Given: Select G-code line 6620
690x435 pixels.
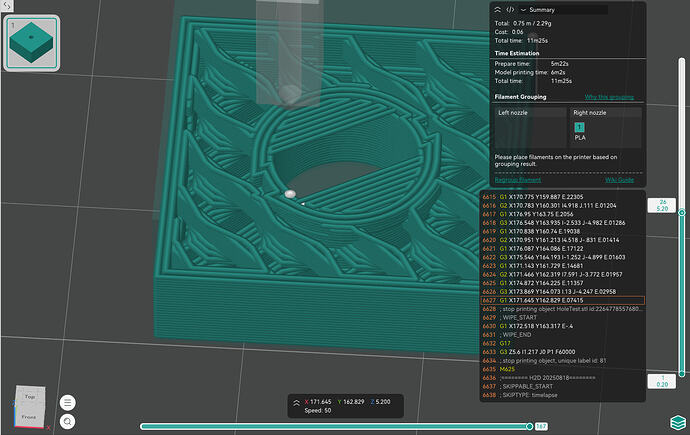Looking at the screenshot, I should tap(562, 240).
